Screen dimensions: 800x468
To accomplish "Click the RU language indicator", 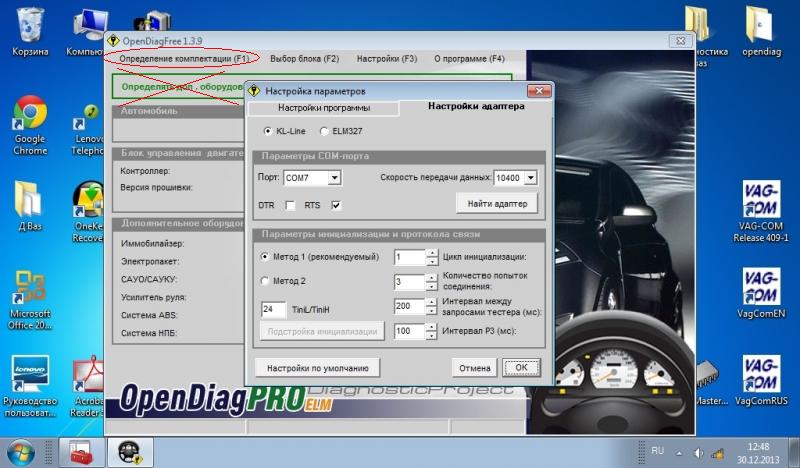I will click(x=658, y=451).
